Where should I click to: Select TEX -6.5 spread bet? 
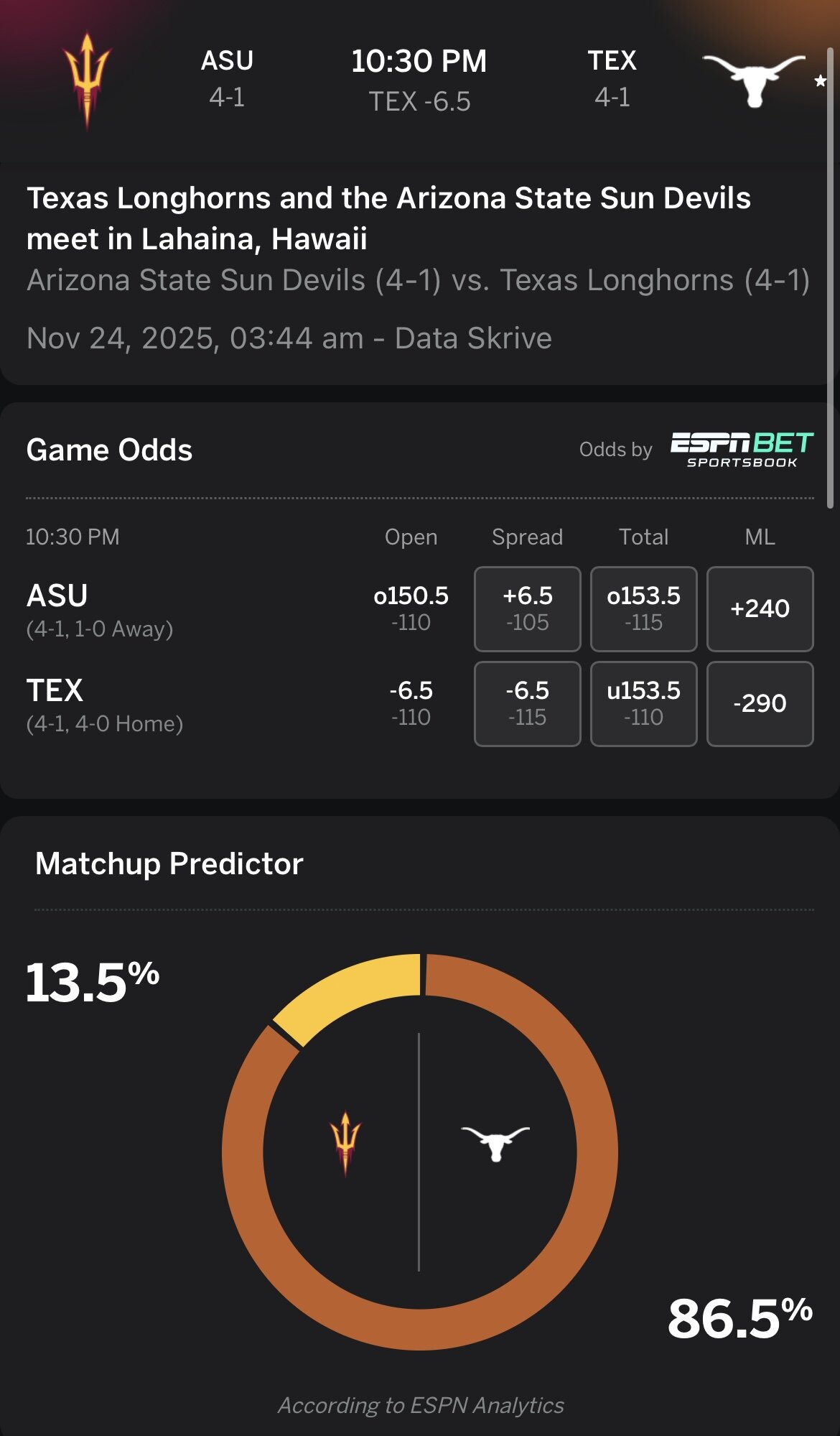click(527, 703)
